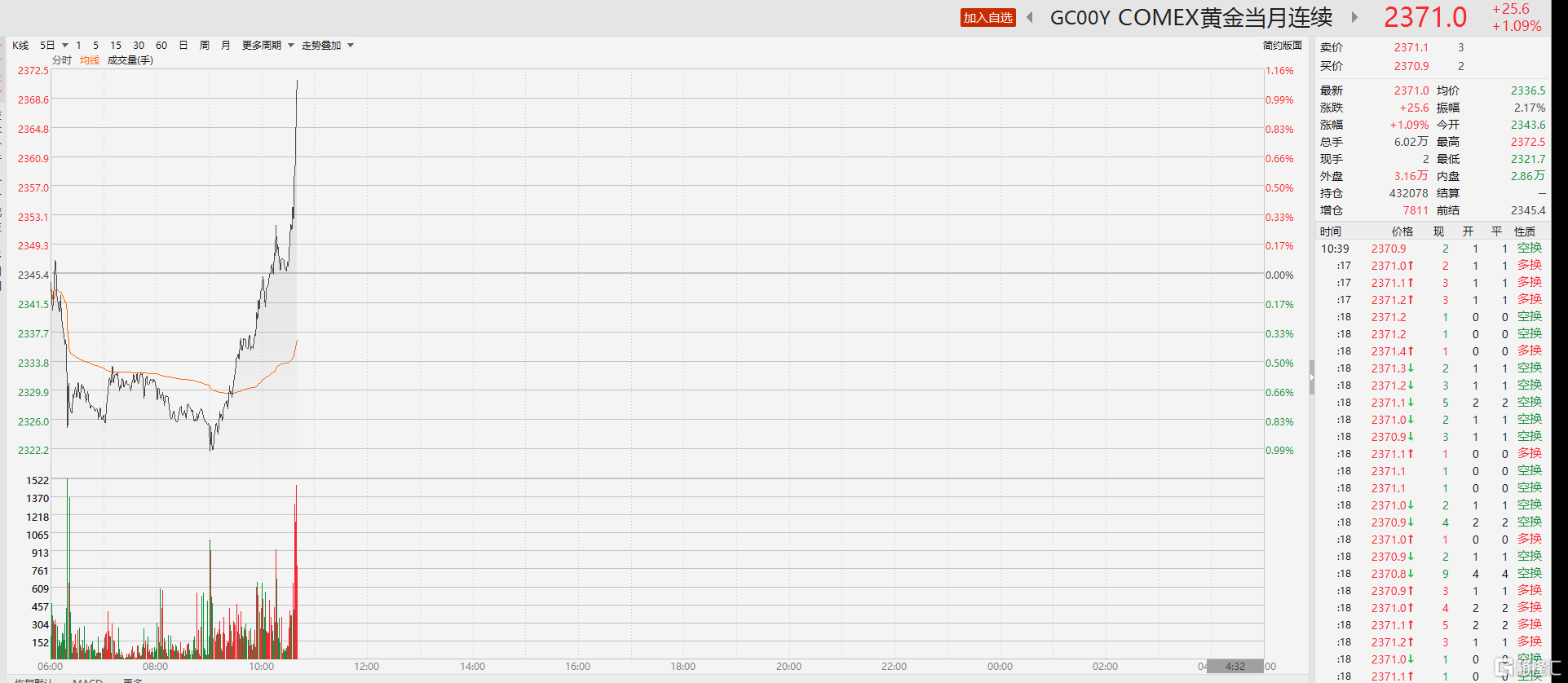Screen dimensions: 1568x683
Task: Click the 0.00% right axis label
Action: [x=1279, y=275]
